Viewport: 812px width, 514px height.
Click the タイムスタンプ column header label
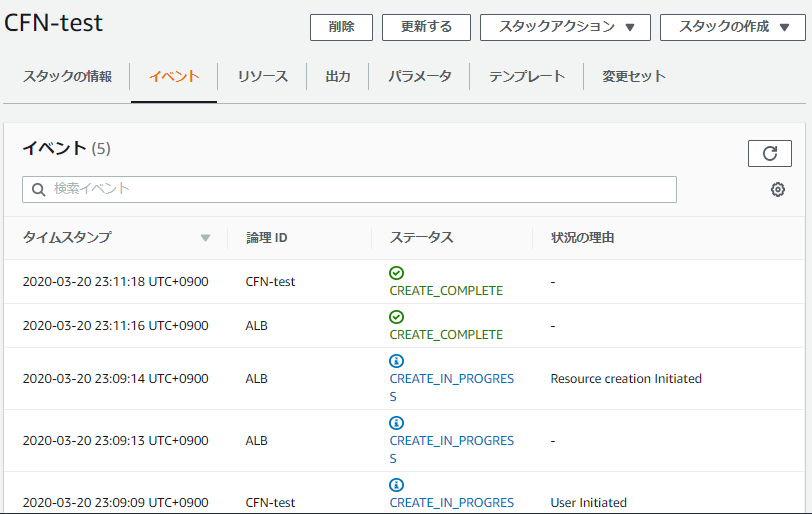pos(67,238)
